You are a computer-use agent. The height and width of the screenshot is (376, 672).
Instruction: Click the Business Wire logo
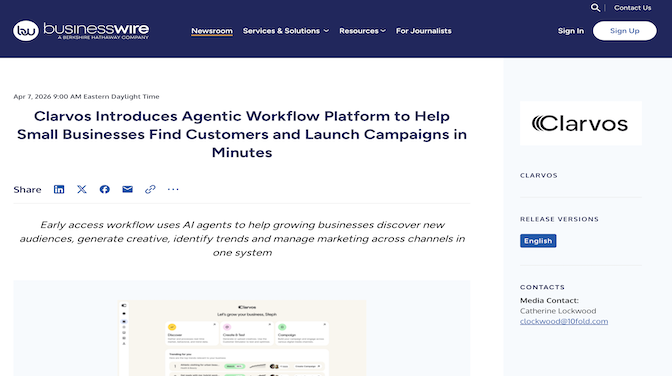pos(81,30)
